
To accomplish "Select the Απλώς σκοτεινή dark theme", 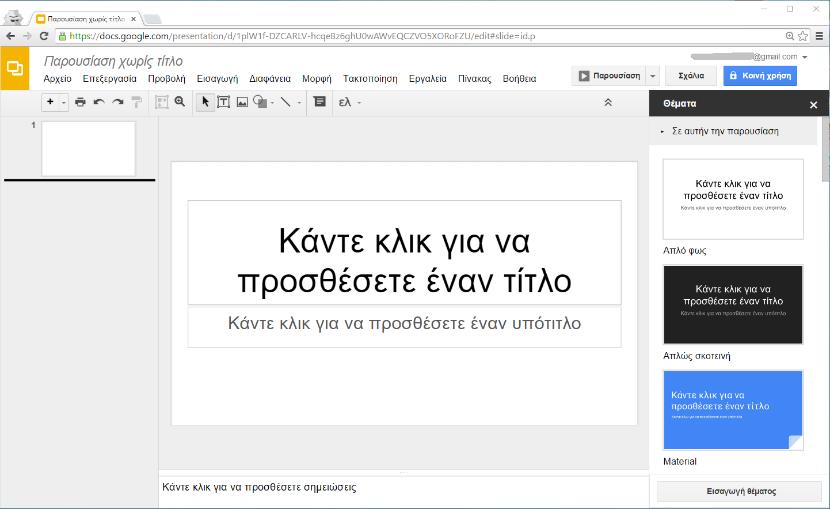I will pyautogui.click(x=733, y=304).
